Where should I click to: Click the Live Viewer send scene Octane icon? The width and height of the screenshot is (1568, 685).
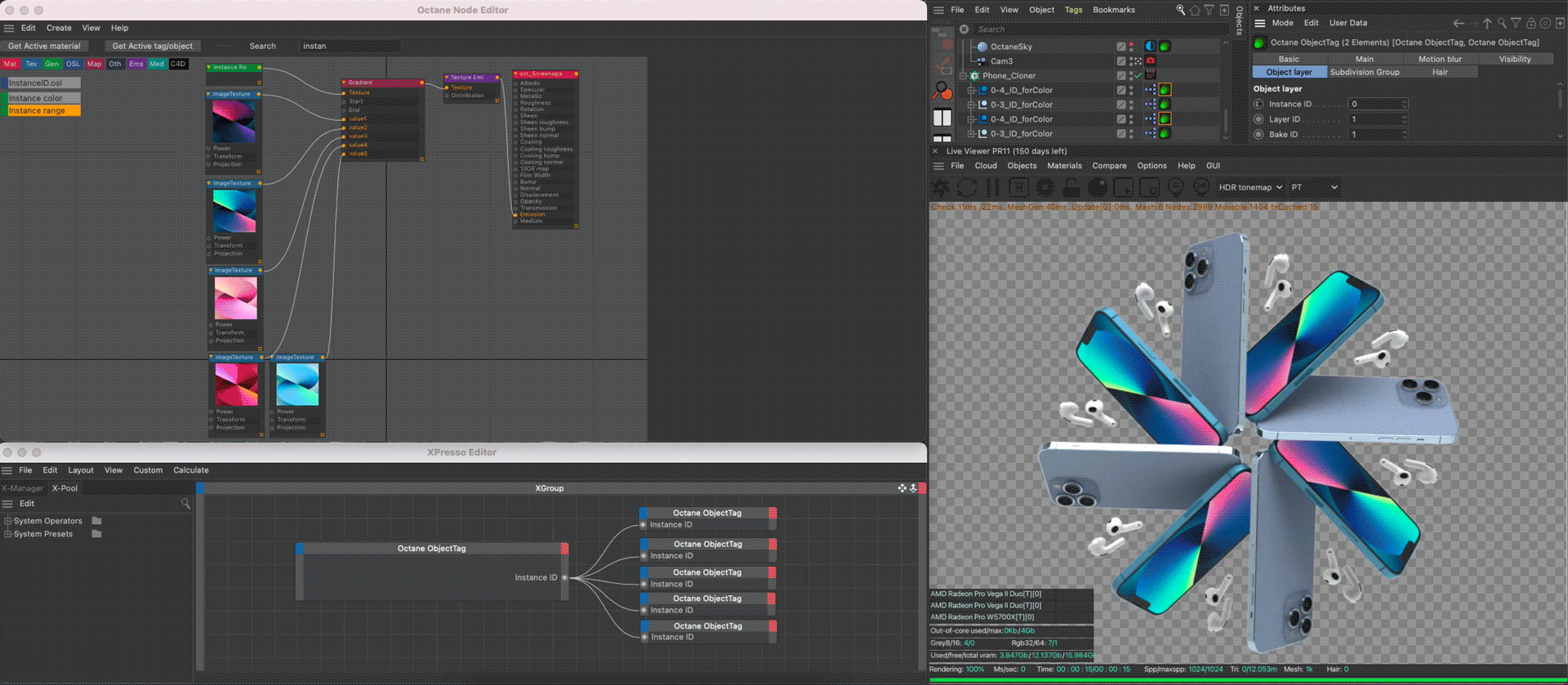[x=941, y=188]
